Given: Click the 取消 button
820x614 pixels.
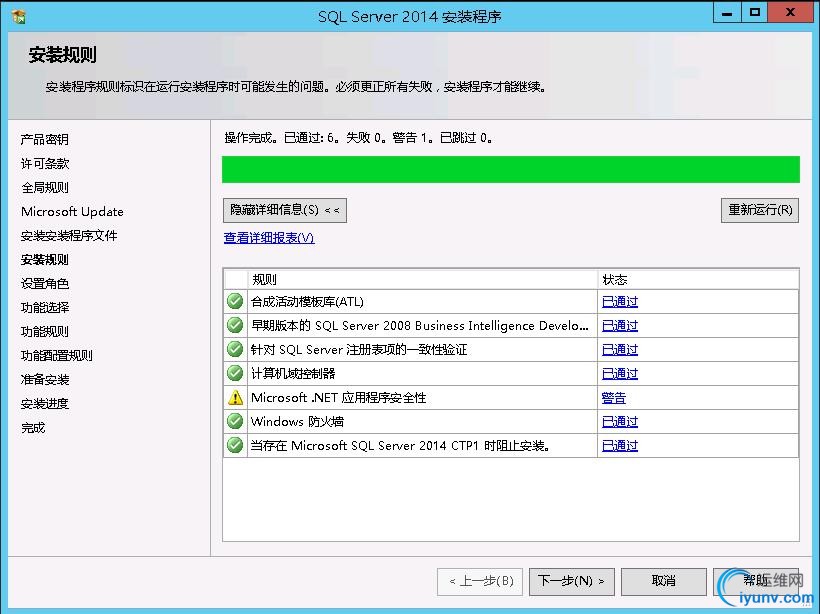Looking at the screenshot, I should point(664,582).
